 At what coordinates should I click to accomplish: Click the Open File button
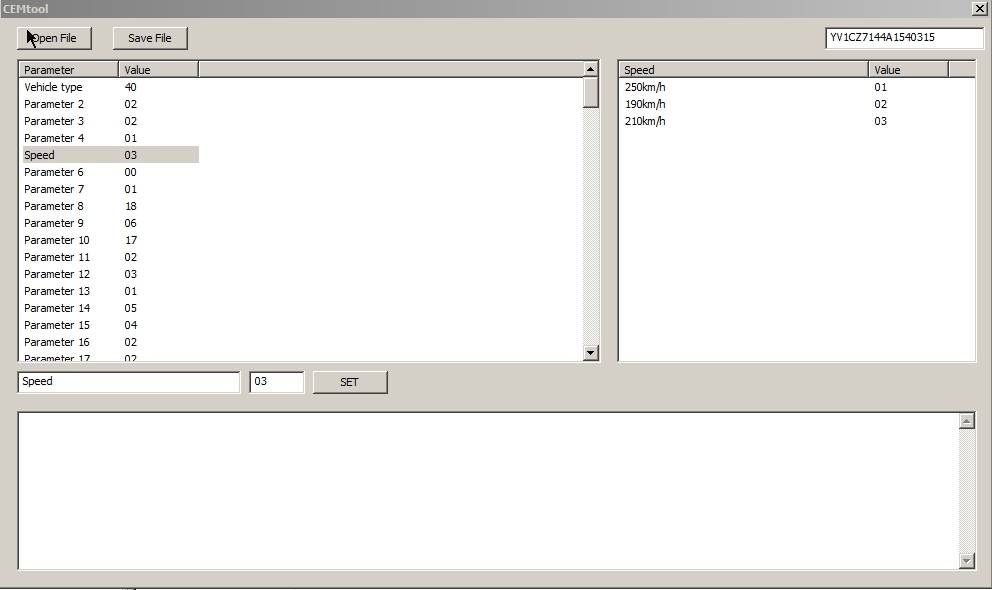click(54, 38)
